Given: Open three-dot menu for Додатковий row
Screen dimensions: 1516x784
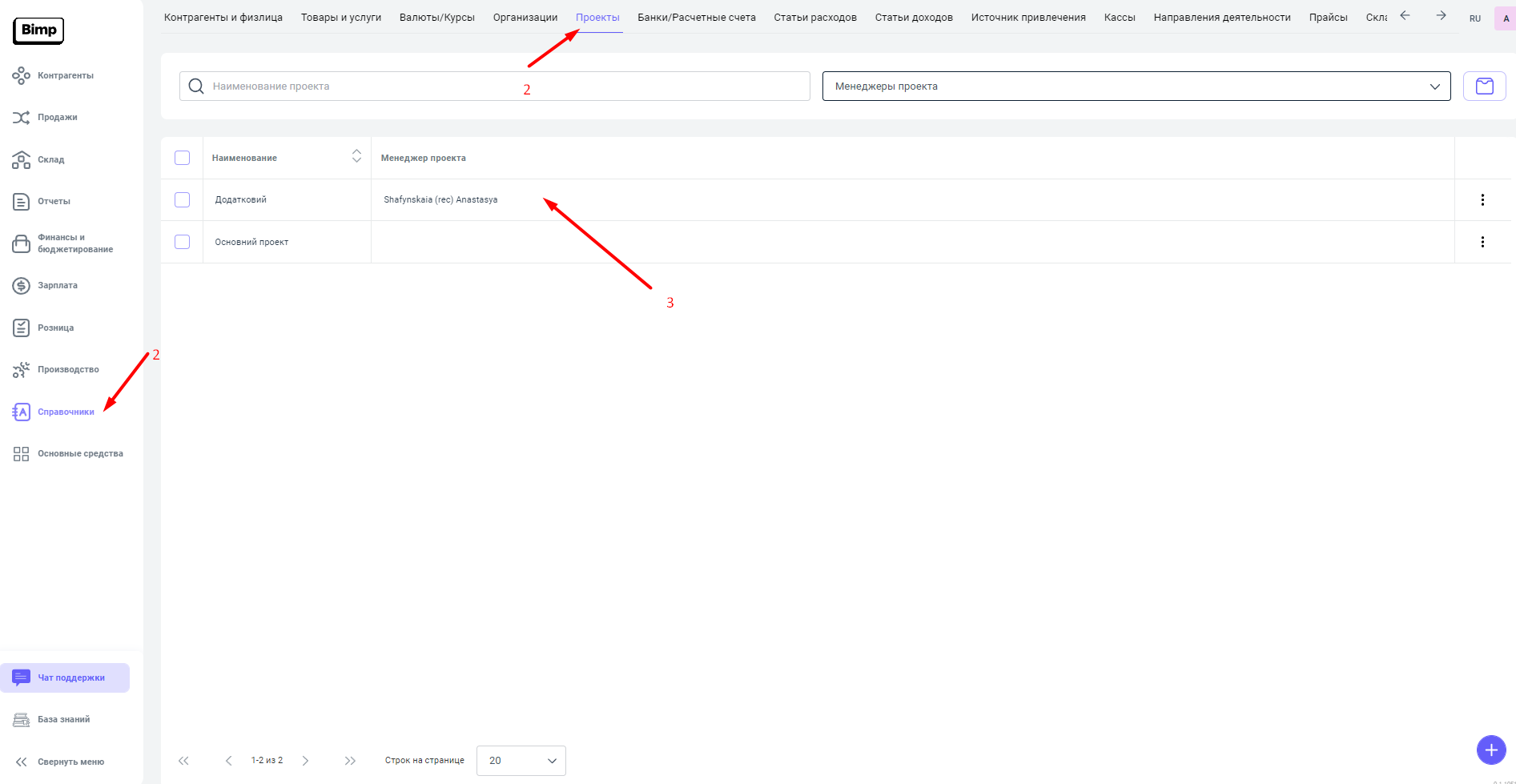Looking at the screenshot, I should [x=1482, y=200].
